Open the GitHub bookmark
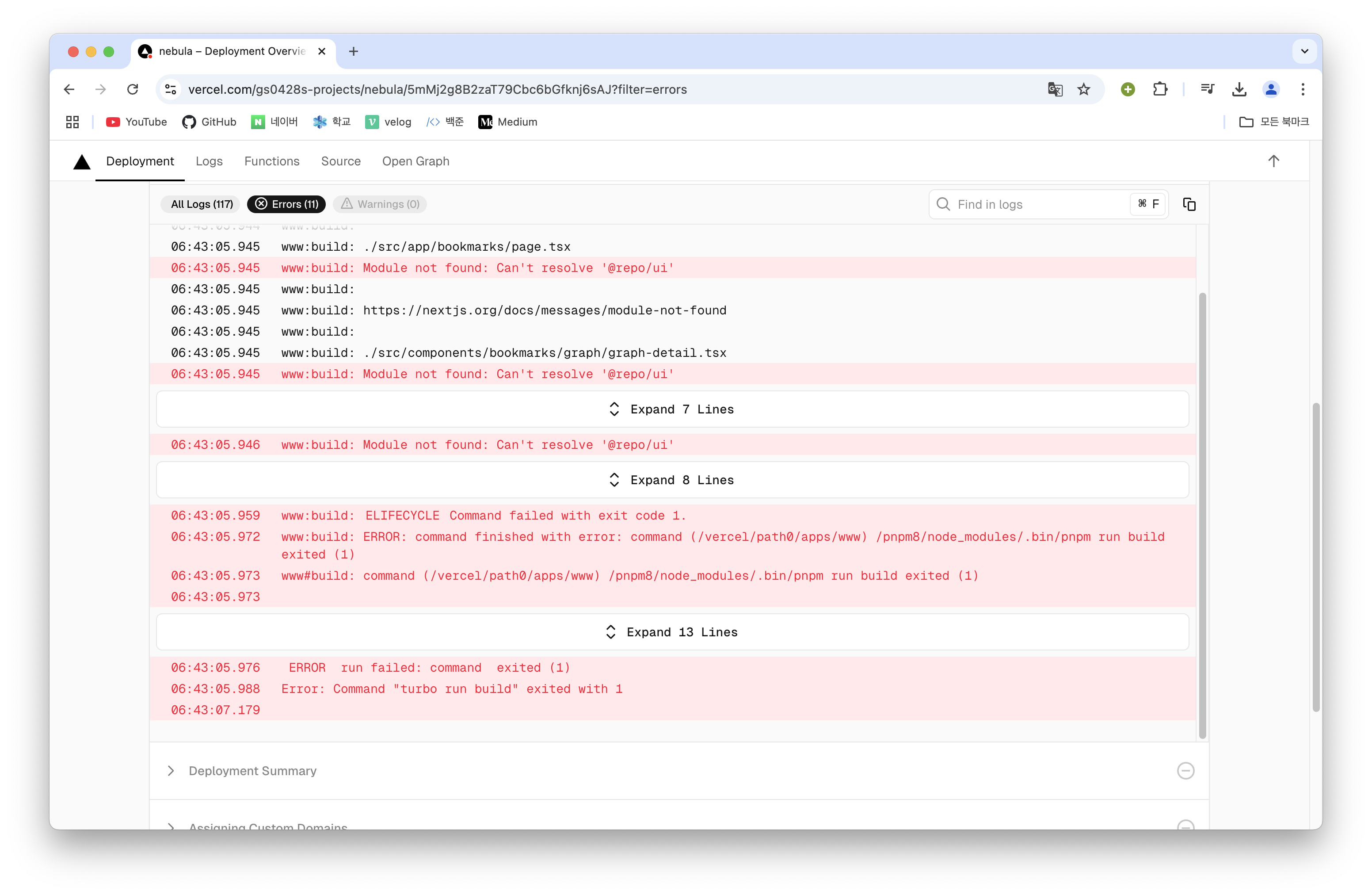 209,122
